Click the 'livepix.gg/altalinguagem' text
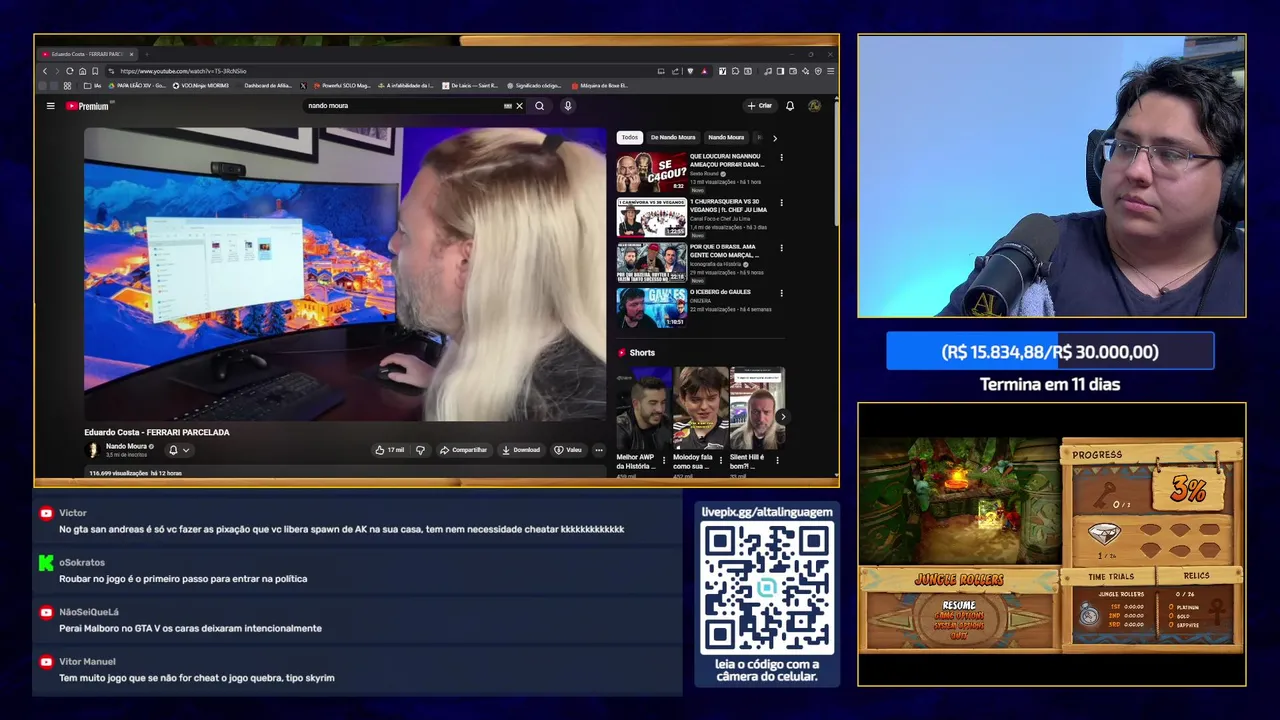Viewport: 1280px width, 720px height. [x=767, y=512]
